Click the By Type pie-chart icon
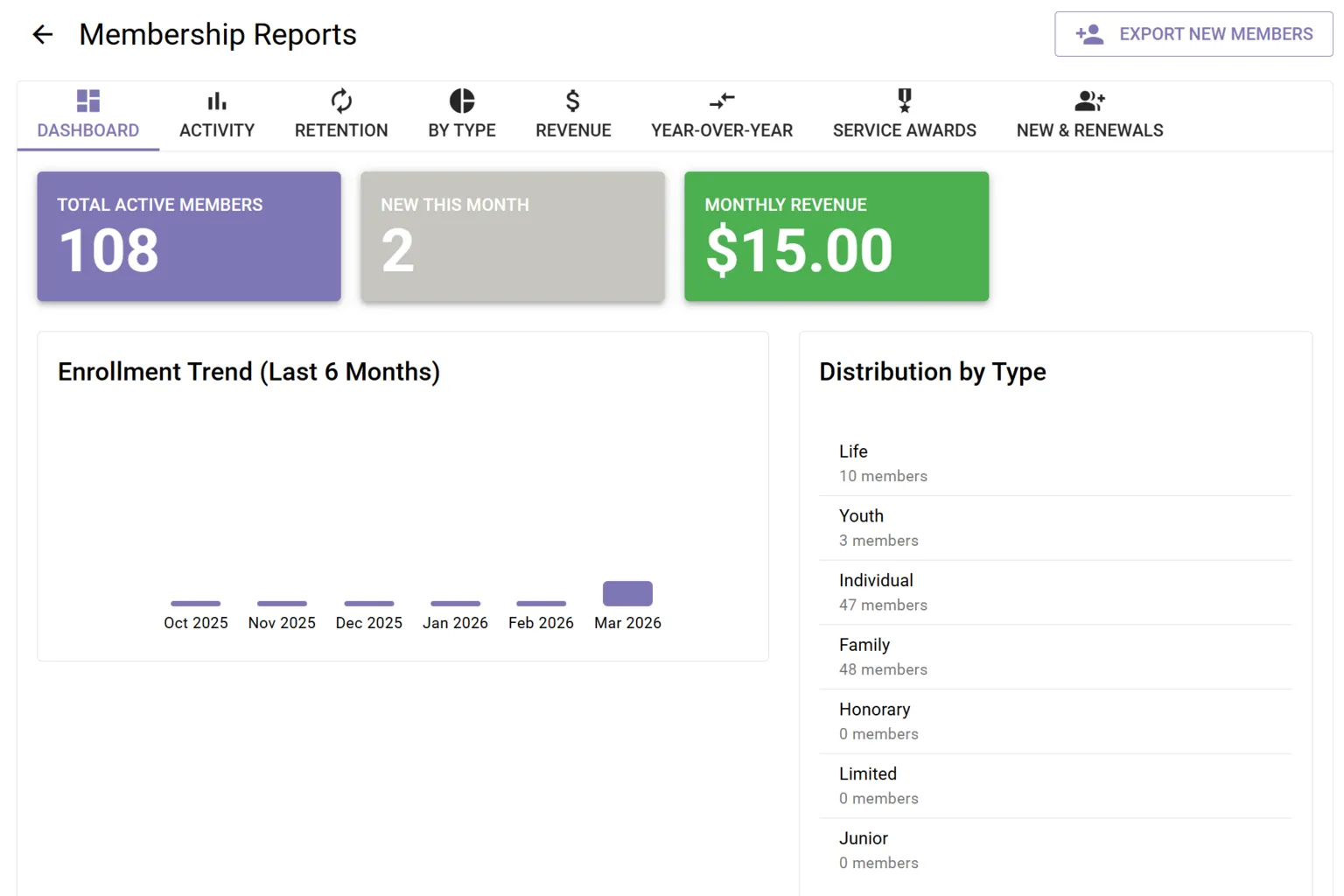The image size is (1344, 896). click(x=461, y=100)
